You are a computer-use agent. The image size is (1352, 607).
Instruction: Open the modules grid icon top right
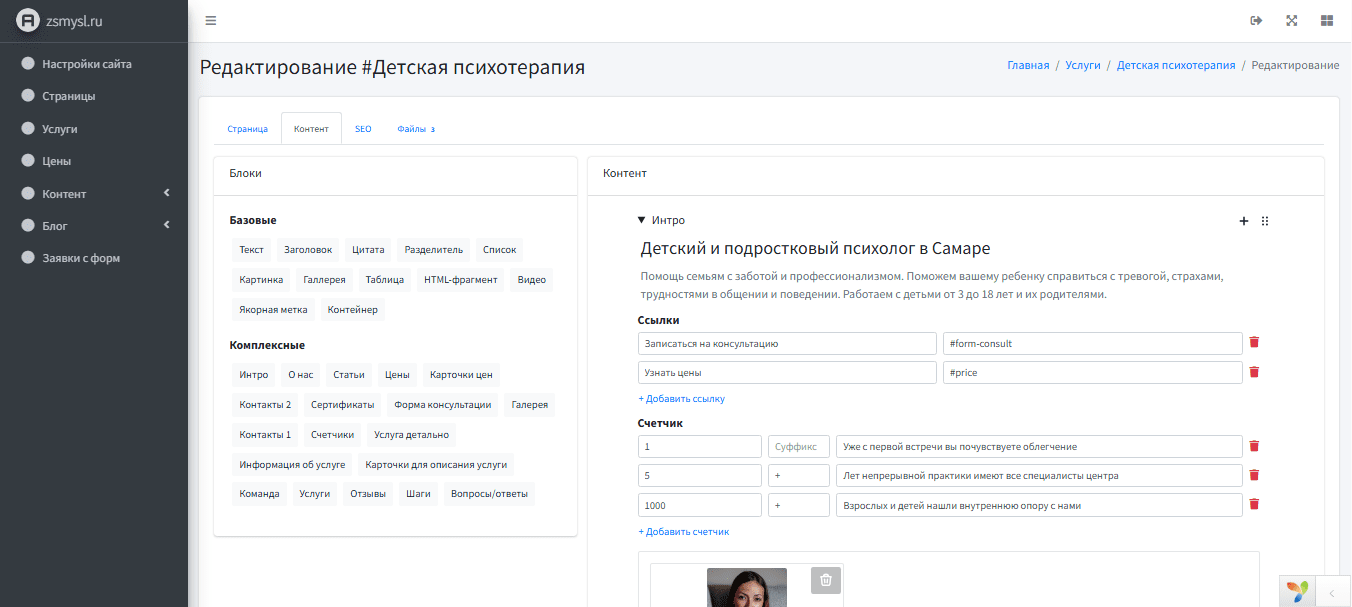coord(1327,20)
